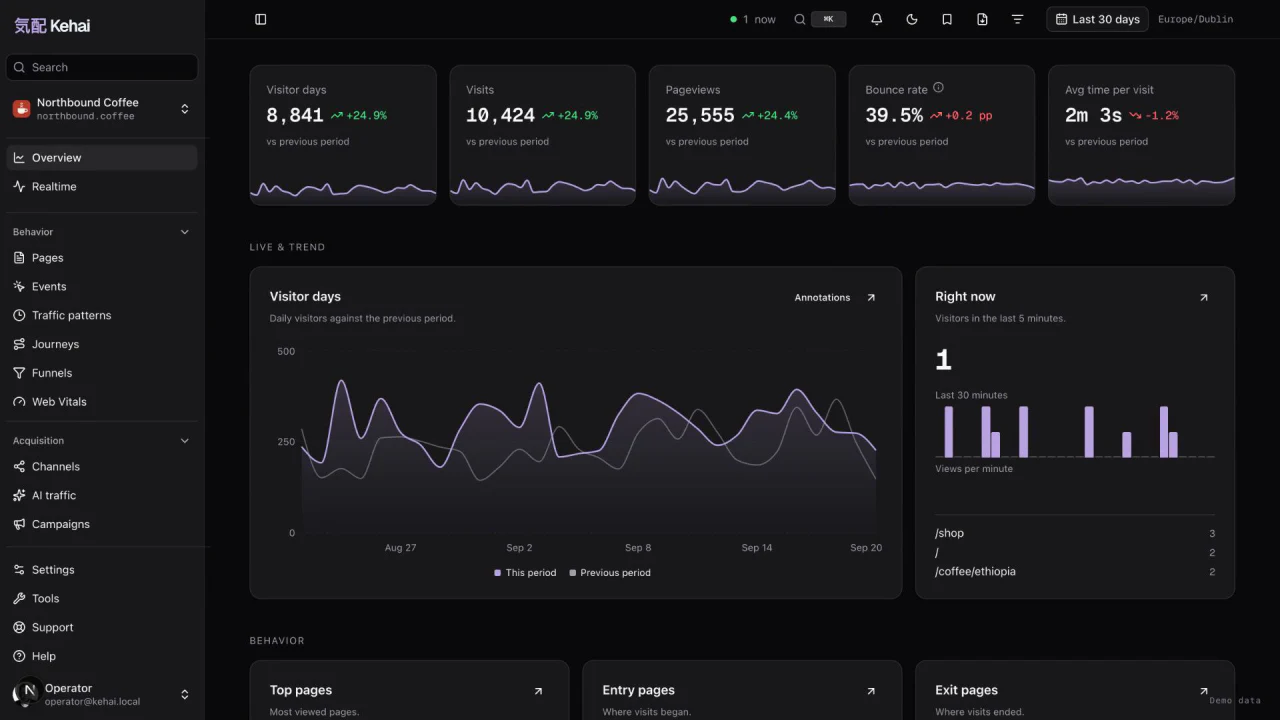Open the Last 30 days date picker
The image size is (1280, 720).
(1097, 19)
